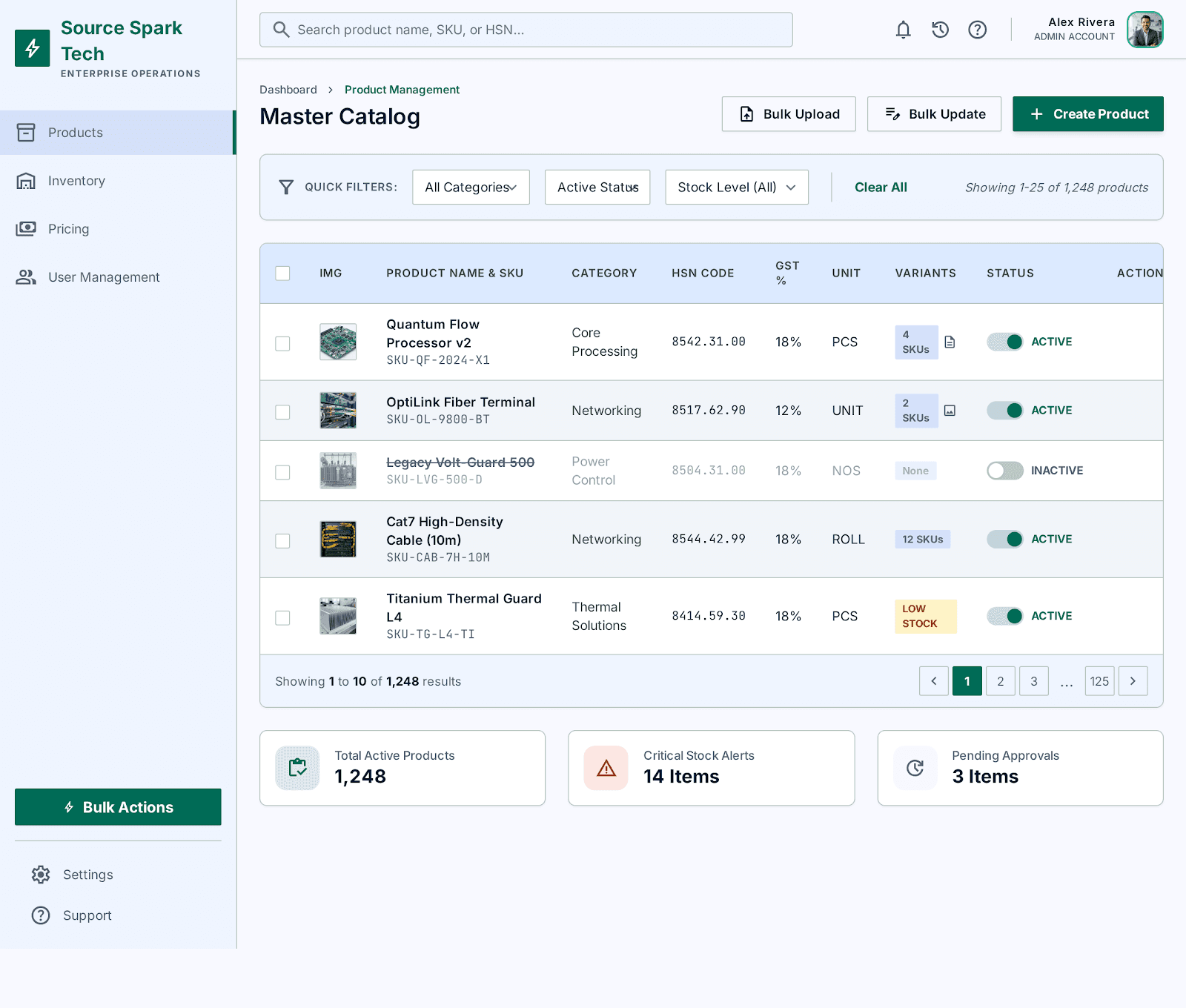Open Pricing in the sidebar

point(117,229)
